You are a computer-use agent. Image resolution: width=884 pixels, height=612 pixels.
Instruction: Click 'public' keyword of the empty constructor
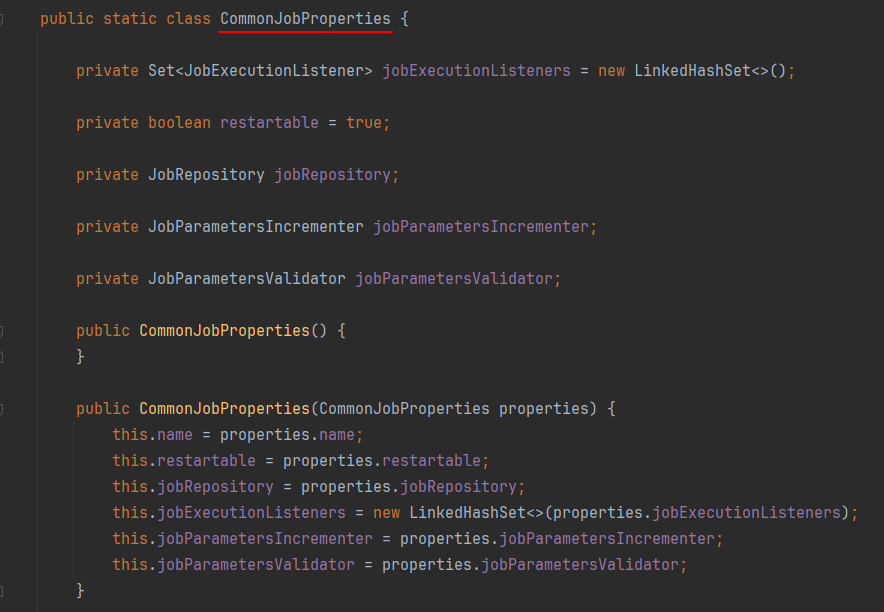[x=103, y=330]
